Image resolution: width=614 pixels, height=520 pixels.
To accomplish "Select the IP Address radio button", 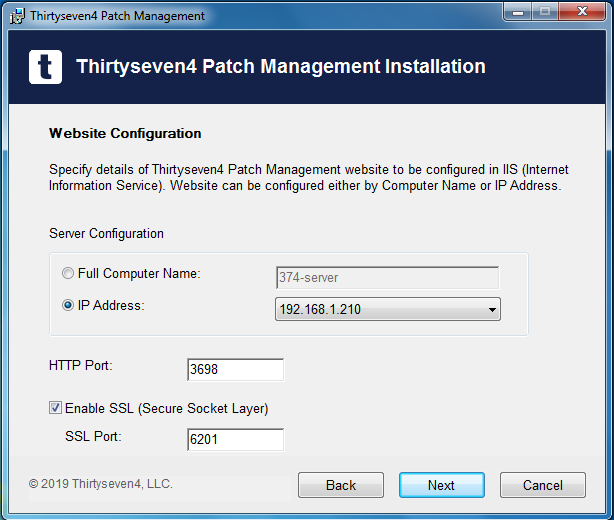I will click(68, 305).
